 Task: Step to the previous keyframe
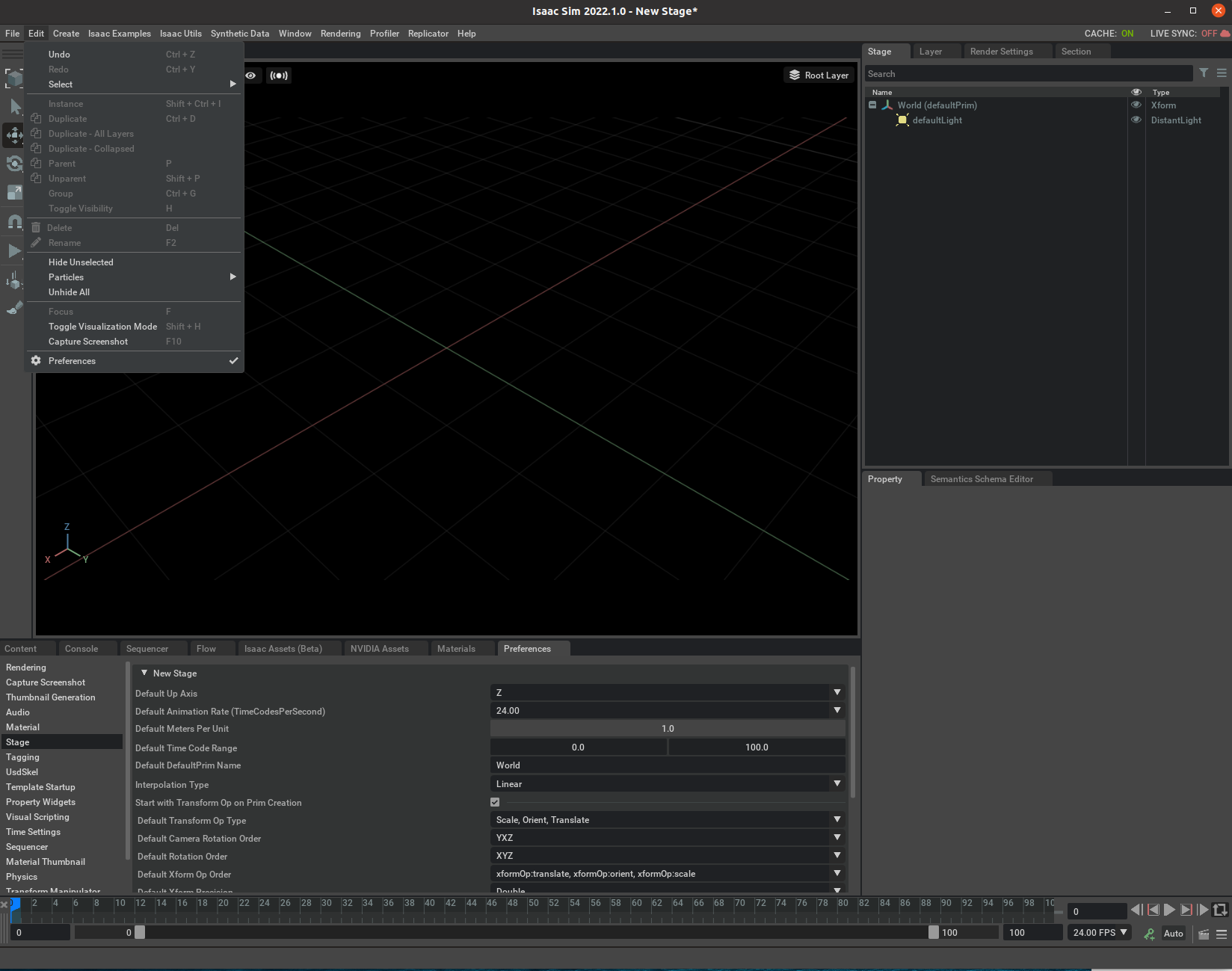tap(1154, 910)
